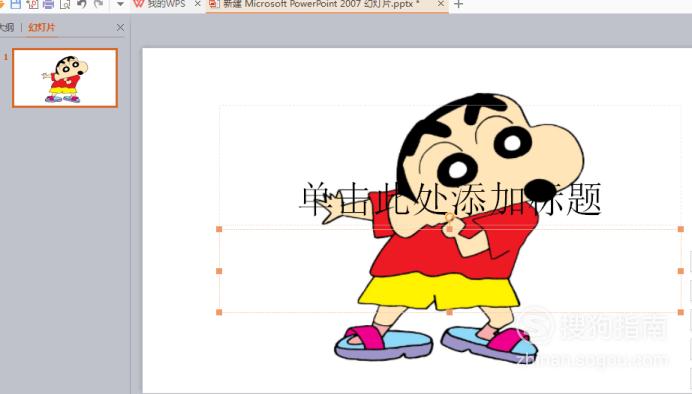This screenshot has width=692, height=394.
Task: Click the Print icon in quick toolbar
Action: (48, 4)
